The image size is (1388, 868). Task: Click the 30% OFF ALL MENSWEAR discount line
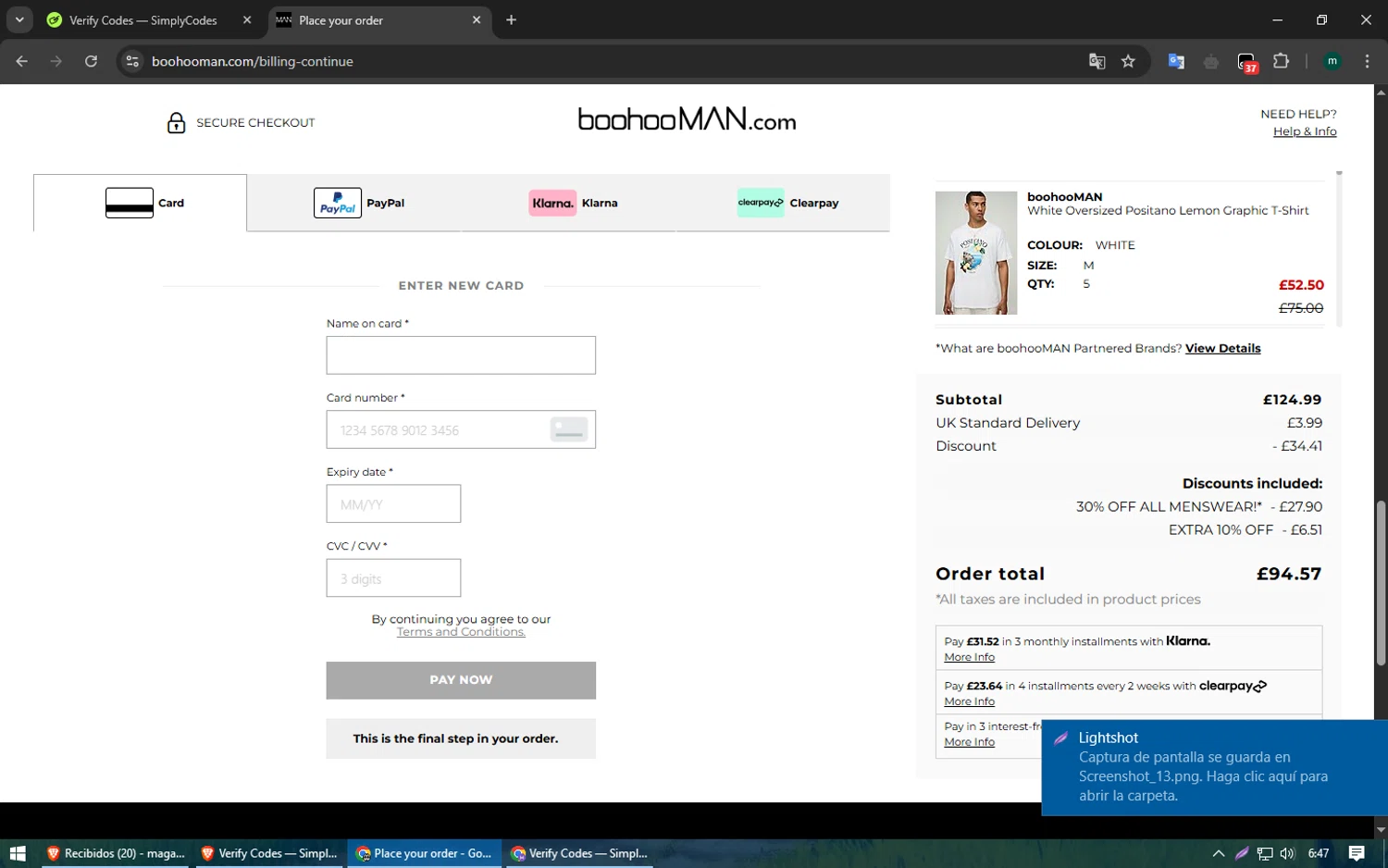(x=1198, y=507)
